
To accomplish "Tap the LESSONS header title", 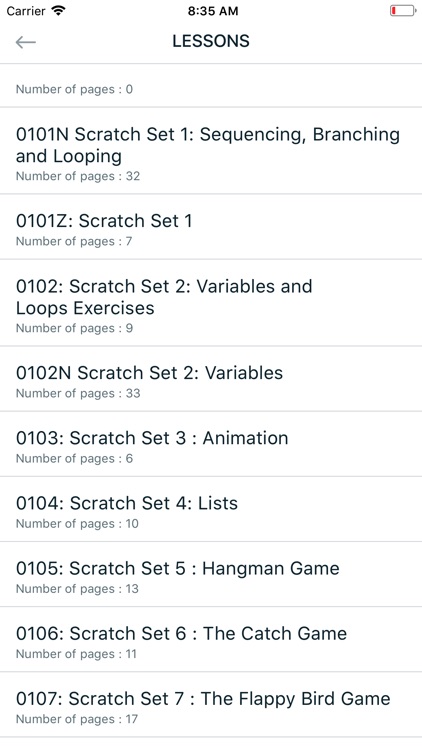I will (211, 41).
